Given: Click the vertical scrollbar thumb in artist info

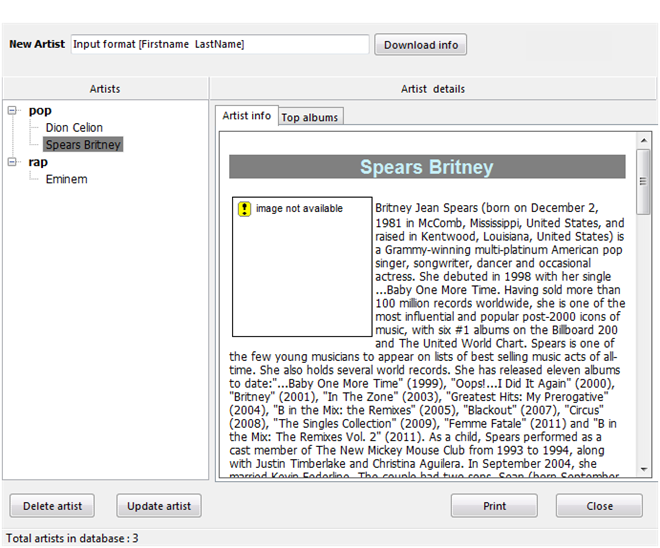Looking at the screenshot, I should coord(644,182).
